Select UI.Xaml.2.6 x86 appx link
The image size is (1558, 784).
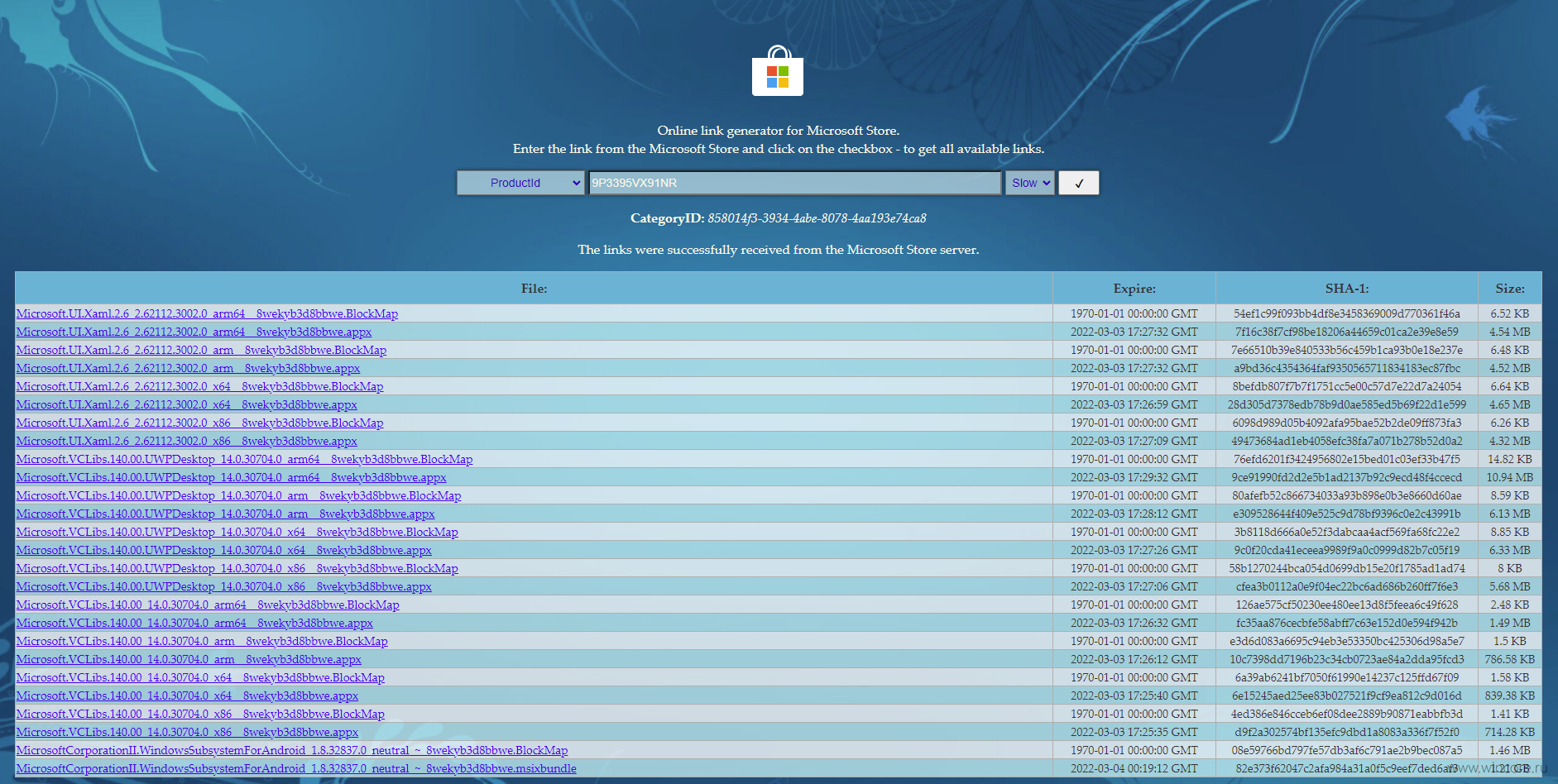(x=186, y=441)
